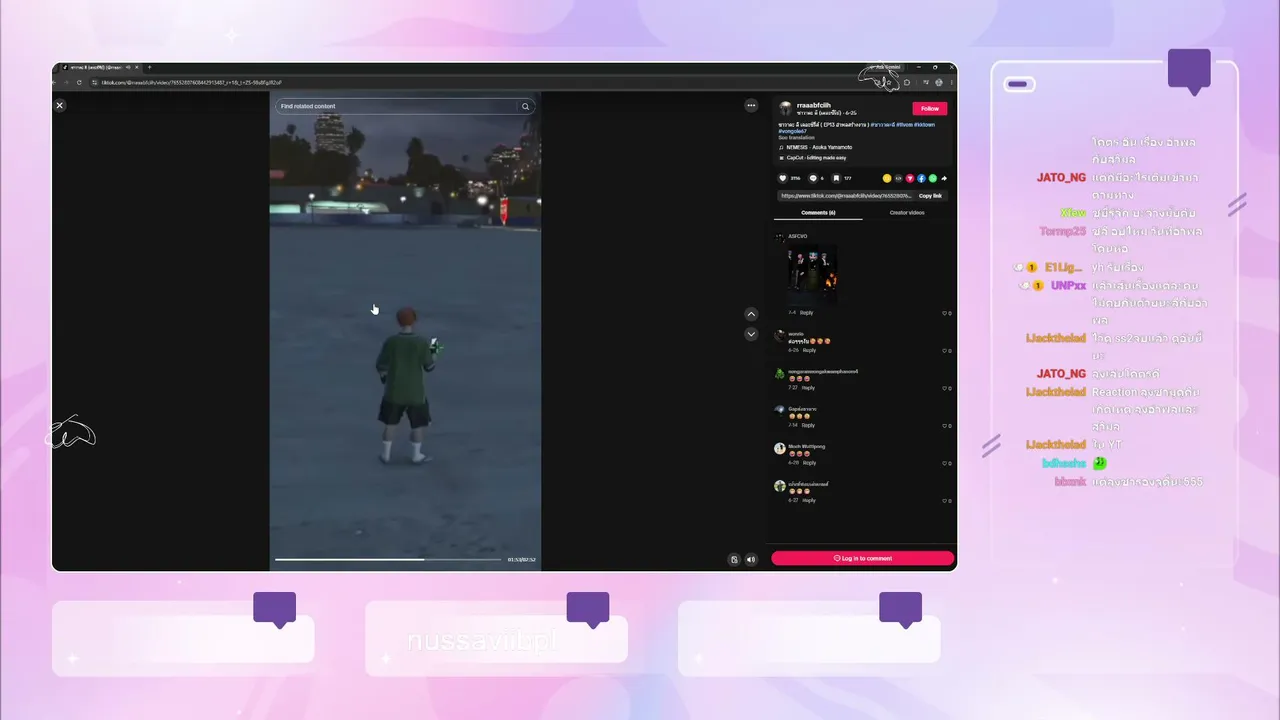Like the comment dated 7-14
The height and width of the screenshot is (720, 1280).
(x=945, y=425)
